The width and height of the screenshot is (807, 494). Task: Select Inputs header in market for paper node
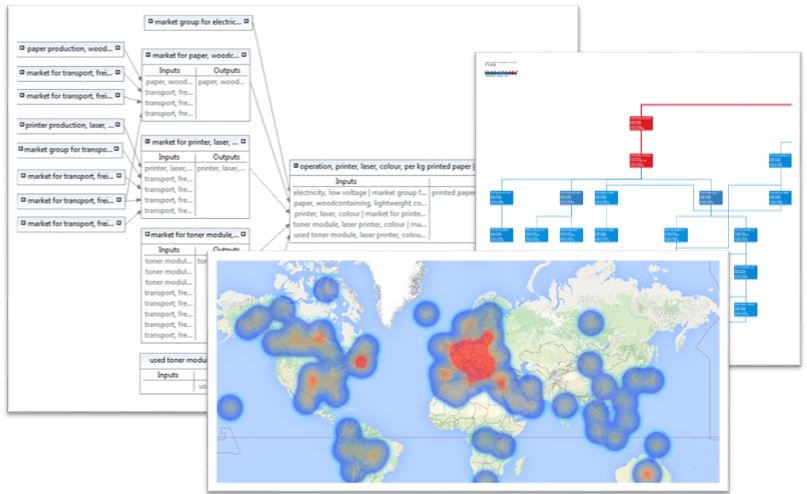[169, 71]
